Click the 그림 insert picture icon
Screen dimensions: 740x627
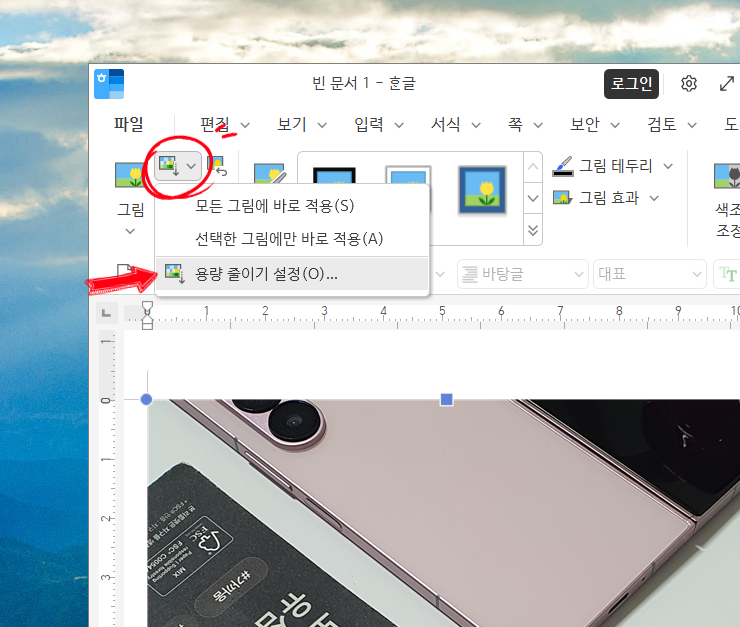pos(129,175)
